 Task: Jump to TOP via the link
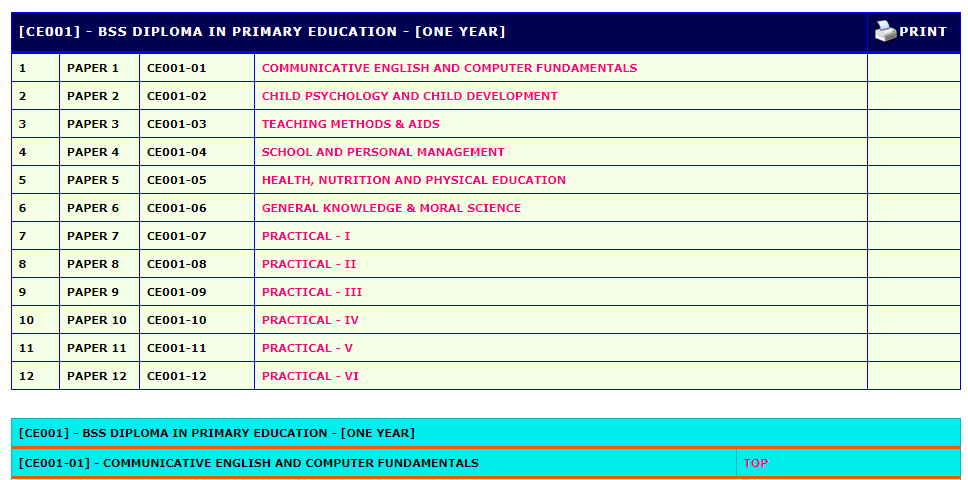pyautogui.click(x=755, y=463)
